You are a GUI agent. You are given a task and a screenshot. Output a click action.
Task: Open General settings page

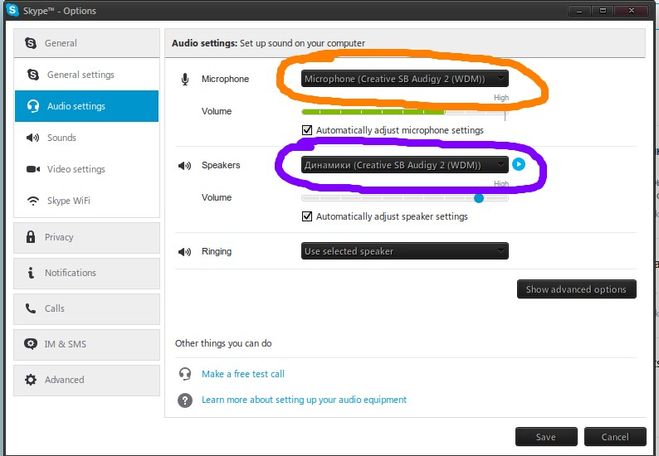tap(87, 74)
